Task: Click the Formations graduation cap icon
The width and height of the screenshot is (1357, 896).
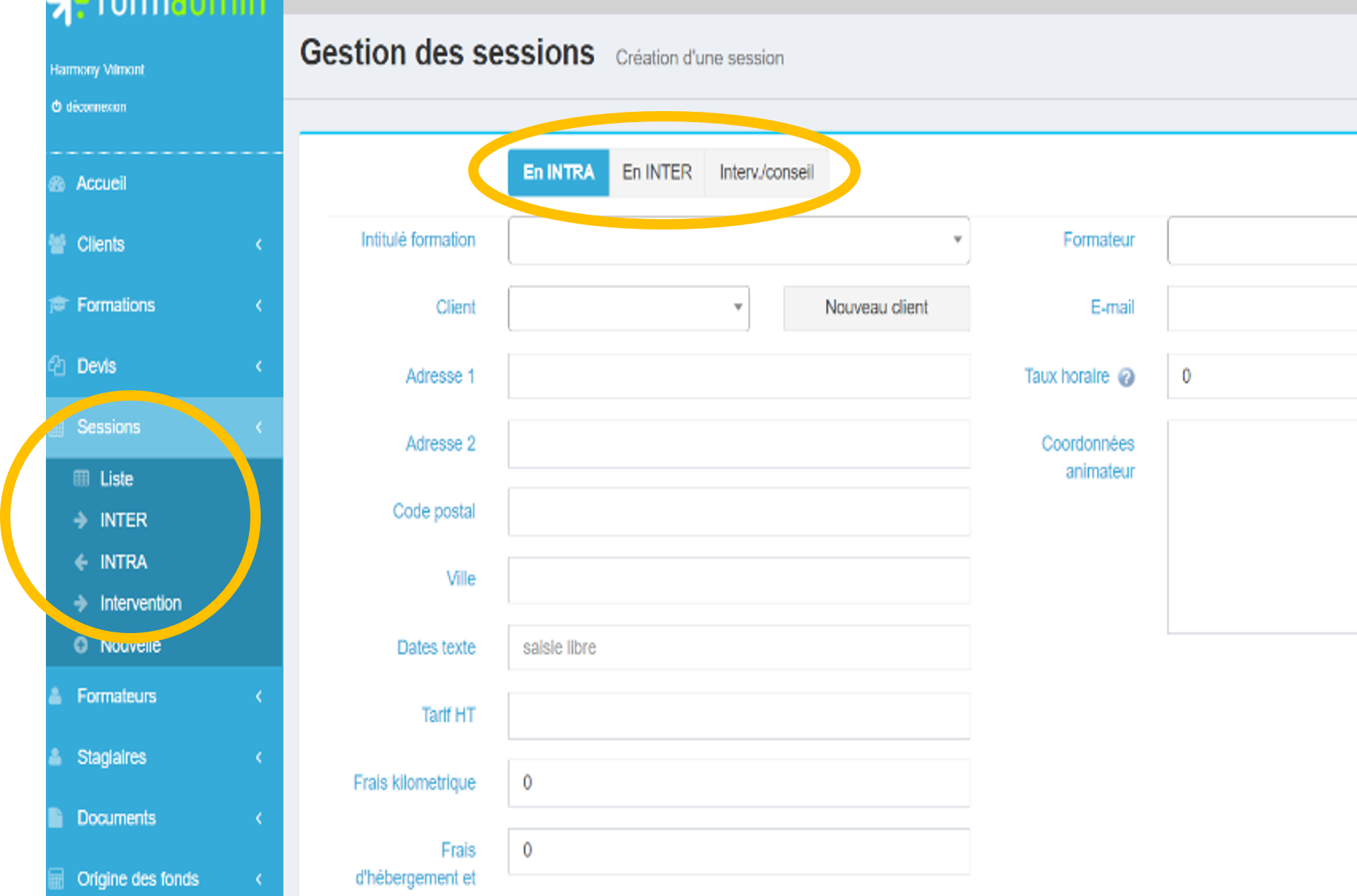Action: point(58,304)
